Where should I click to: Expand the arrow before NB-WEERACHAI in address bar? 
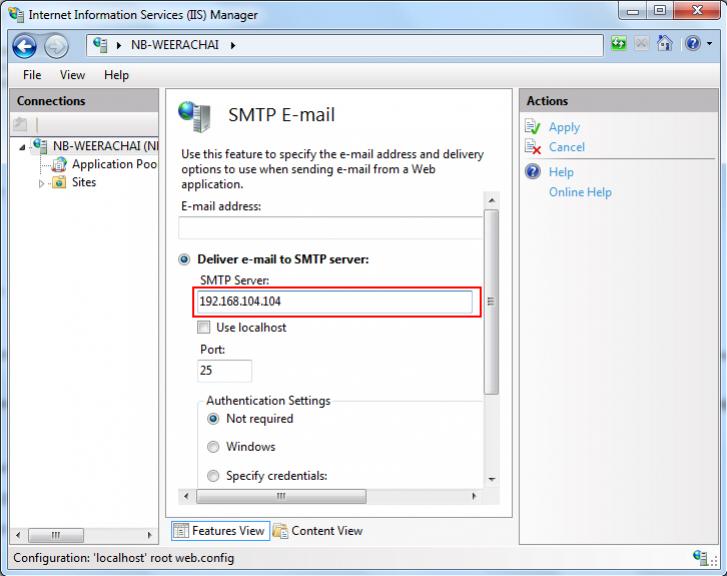[119, 45]
